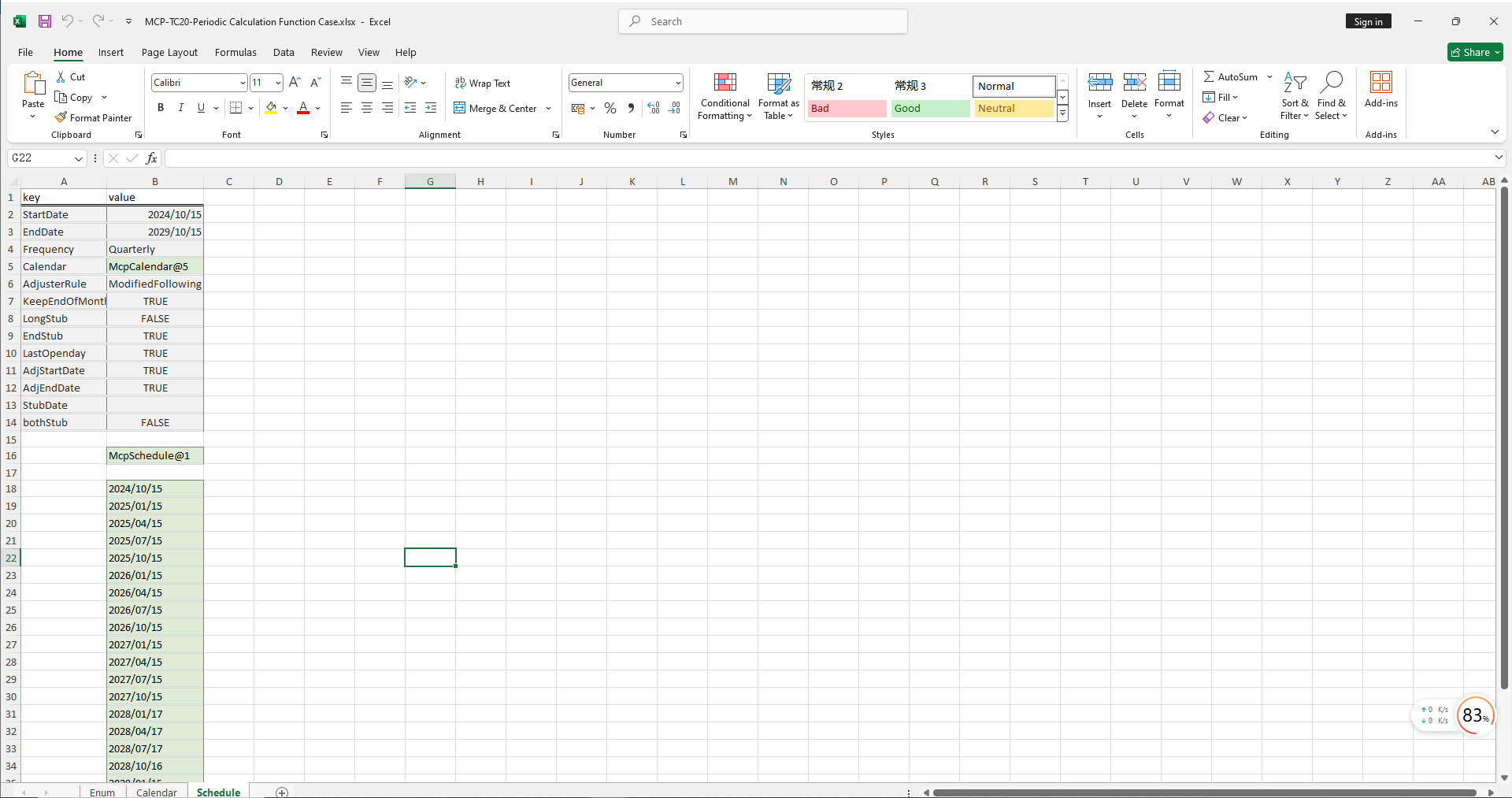Open Sort & Filter options
The width and height of the screenshot is (1512, 798).
tap(1295, 96)
